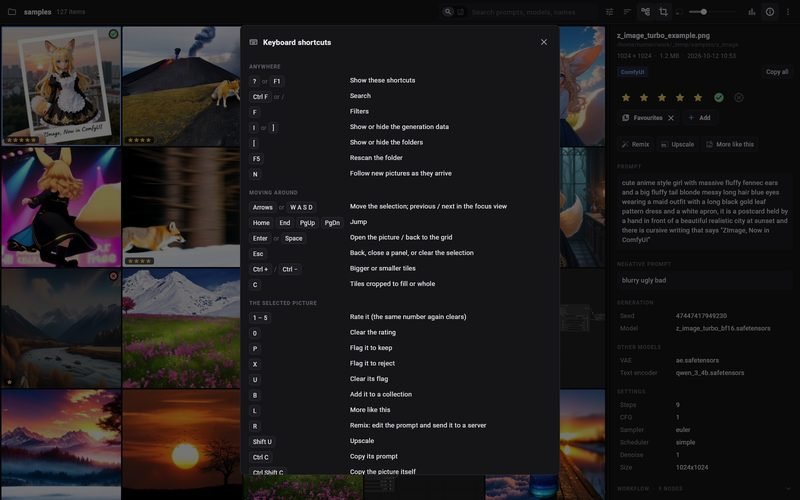Adjust the tile size slider in toolbar
800x500 pixels.
713,12
